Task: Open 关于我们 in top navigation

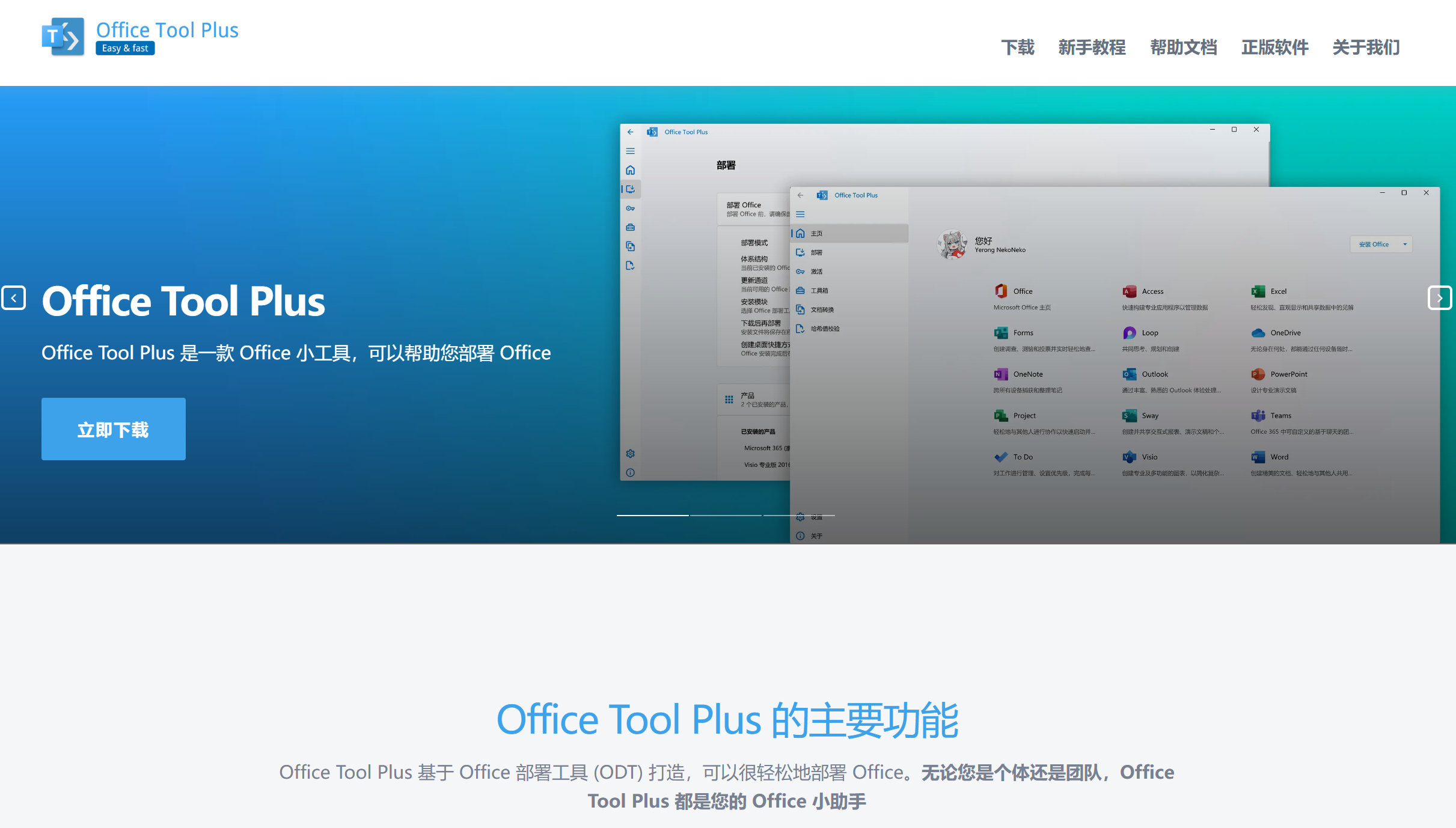Action: [x=1366, y=47]
